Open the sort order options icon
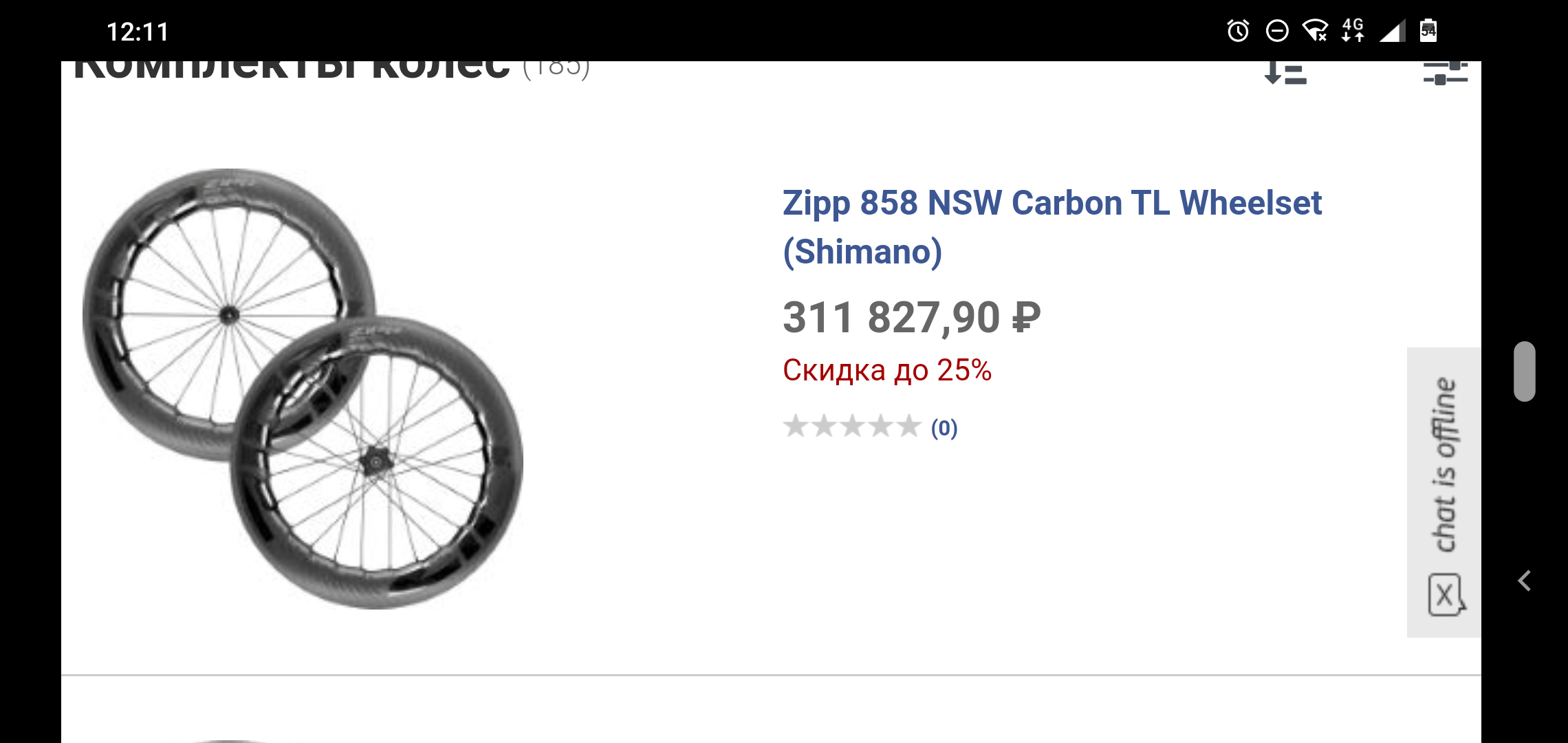 [x=1285, y=72]
